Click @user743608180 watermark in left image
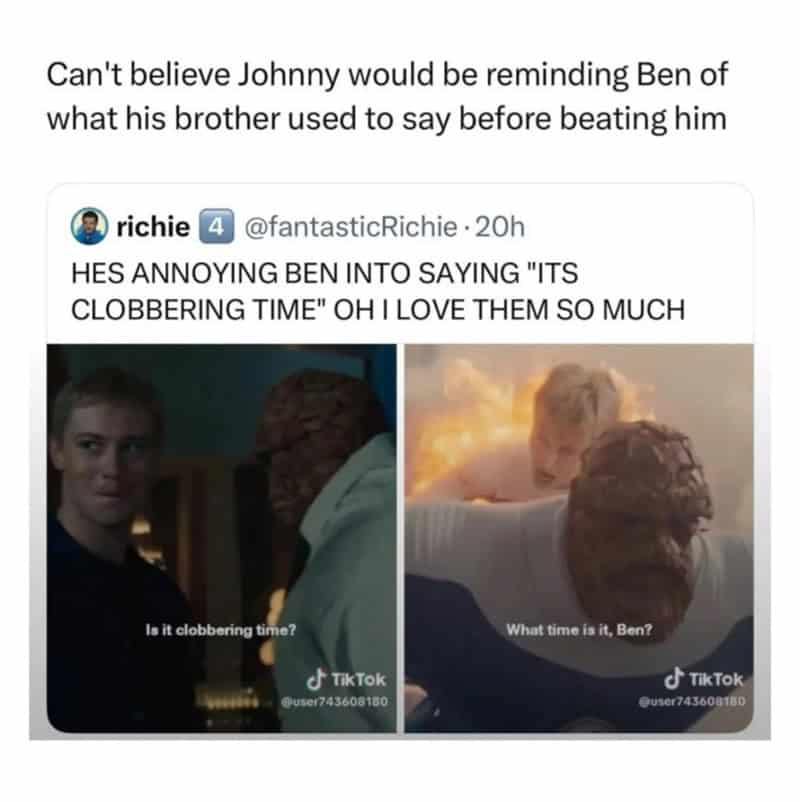This screenshot has height=802, width=800. [335, 701]
